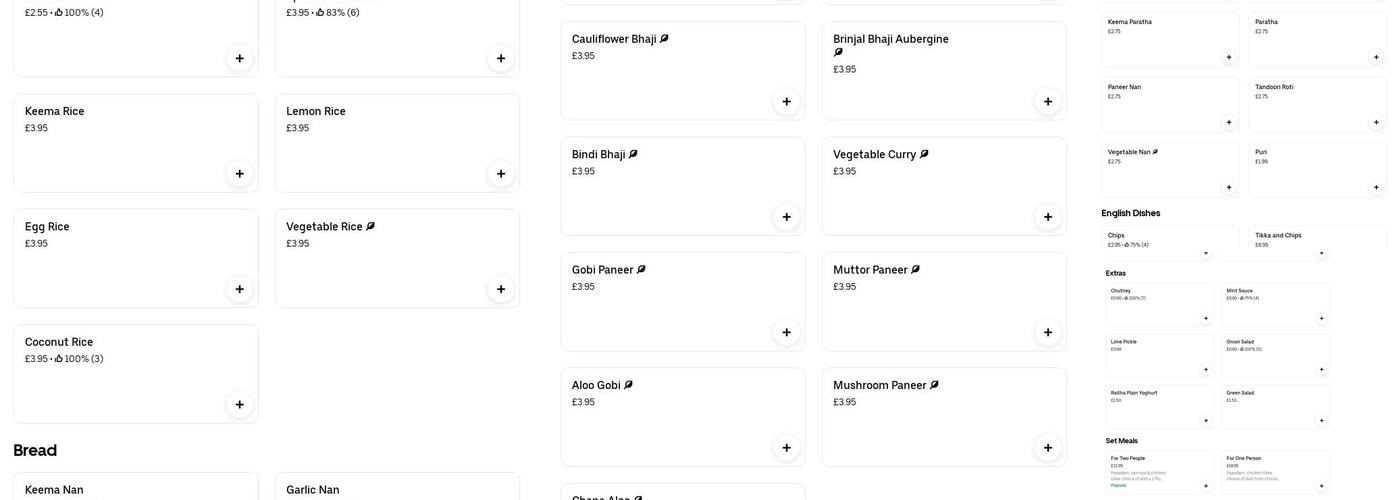Add Tandoori Roti from small menu
The height and width of the screenshot is (500, 1400).
pyautogui.click(x=1376, y=122)
